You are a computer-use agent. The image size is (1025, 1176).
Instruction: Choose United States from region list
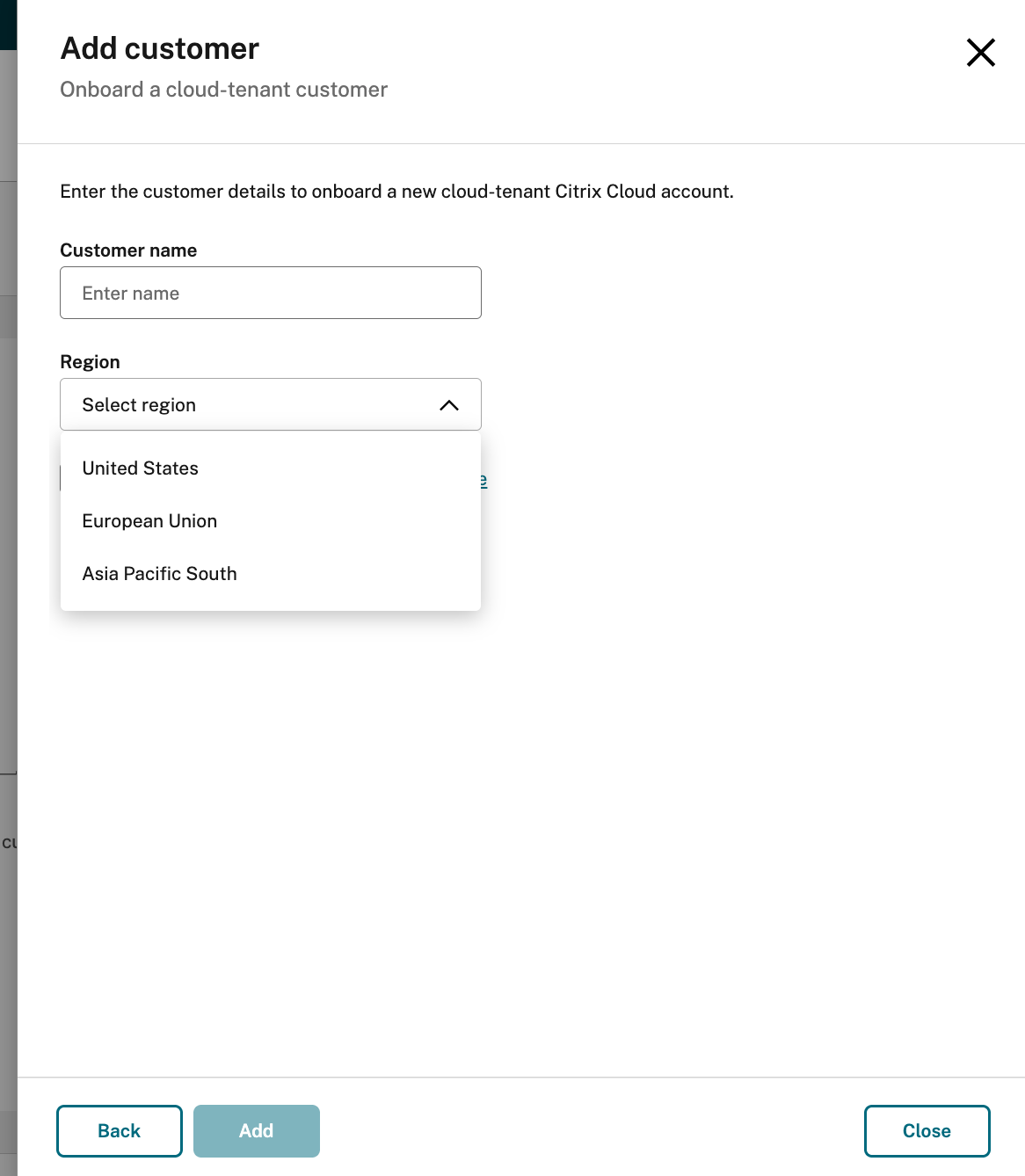coord(271,468)
